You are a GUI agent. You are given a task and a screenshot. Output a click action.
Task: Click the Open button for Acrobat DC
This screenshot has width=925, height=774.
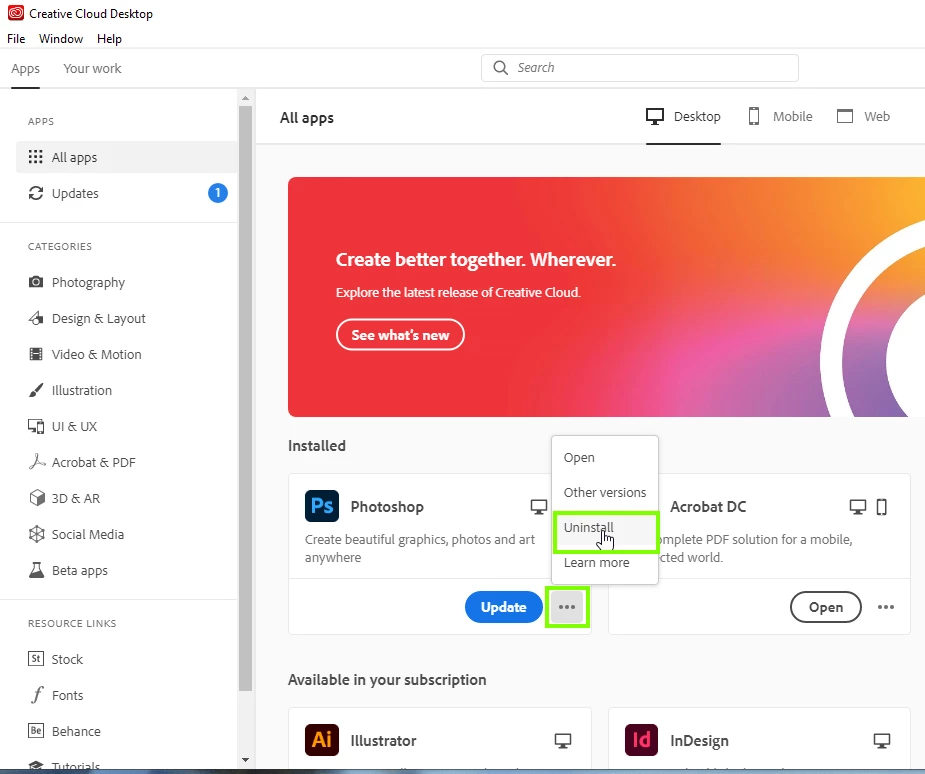(825, 607)
